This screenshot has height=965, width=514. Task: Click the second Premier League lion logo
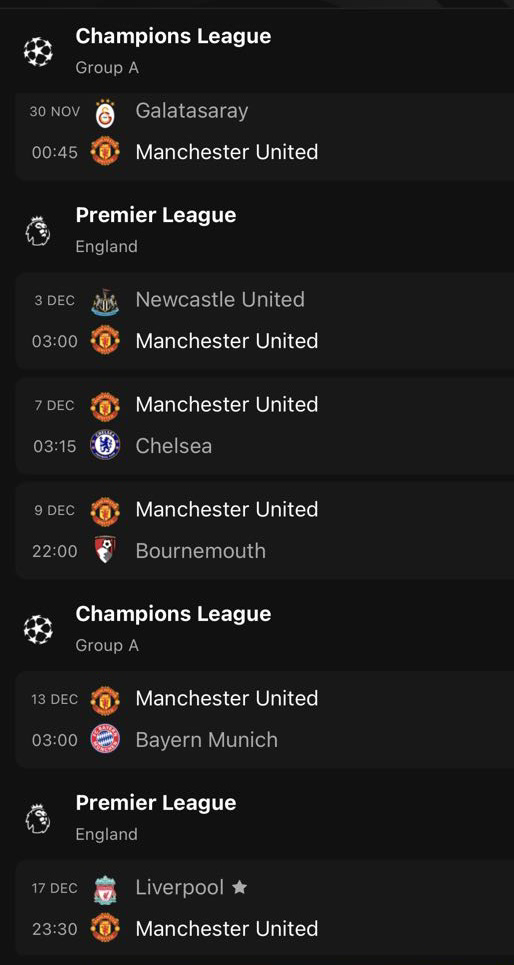point(38,819)
